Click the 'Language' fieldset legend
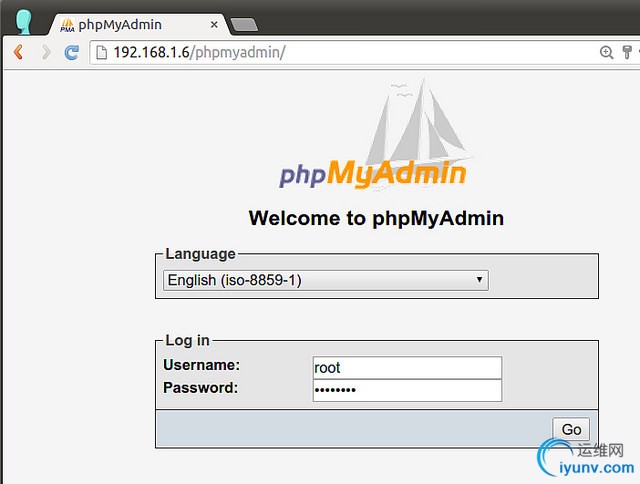 tap(200, 254)
